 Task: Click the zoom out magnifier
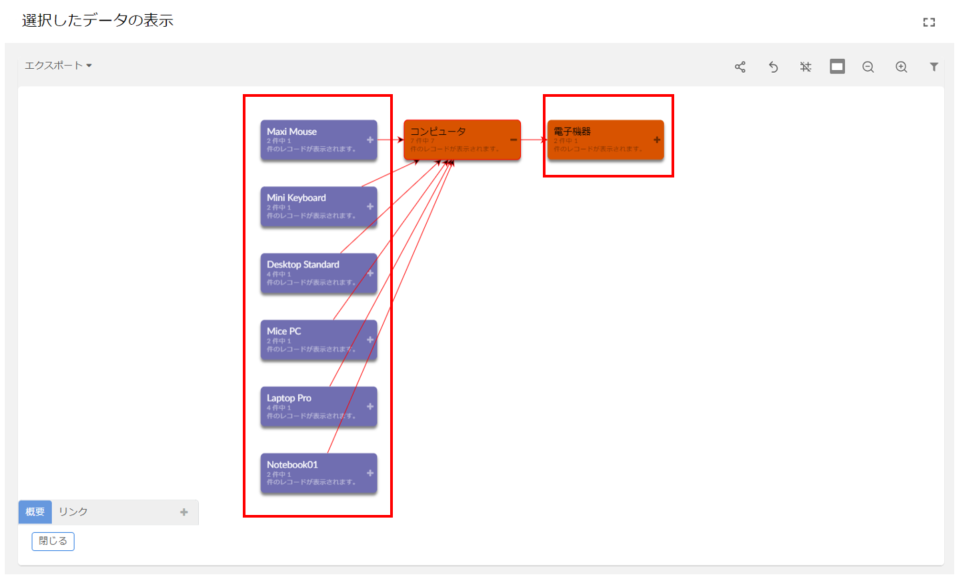point(868,67)
